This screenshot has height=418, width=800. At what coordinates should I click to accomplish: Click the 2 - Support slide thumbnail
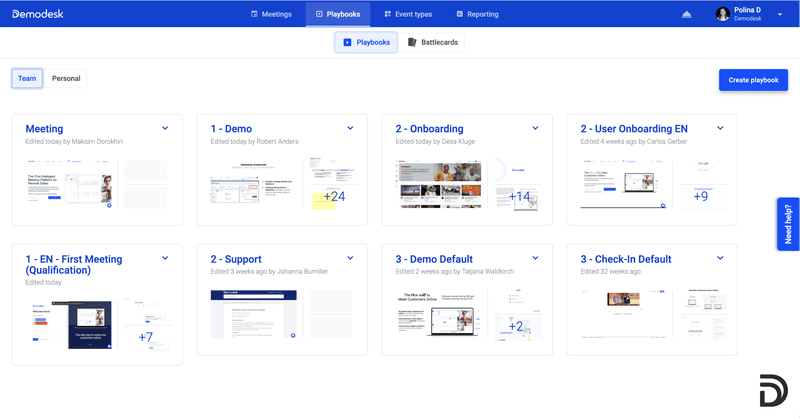point(254,314)
